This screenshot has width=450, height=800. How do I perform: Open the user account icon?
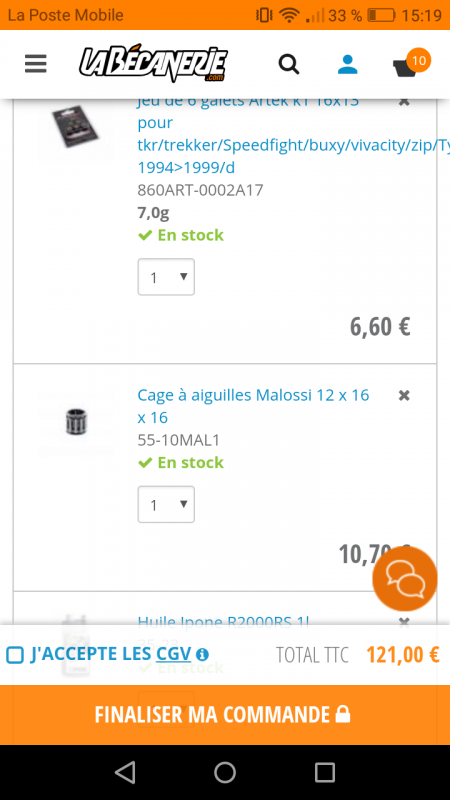[x=347, y=64]
